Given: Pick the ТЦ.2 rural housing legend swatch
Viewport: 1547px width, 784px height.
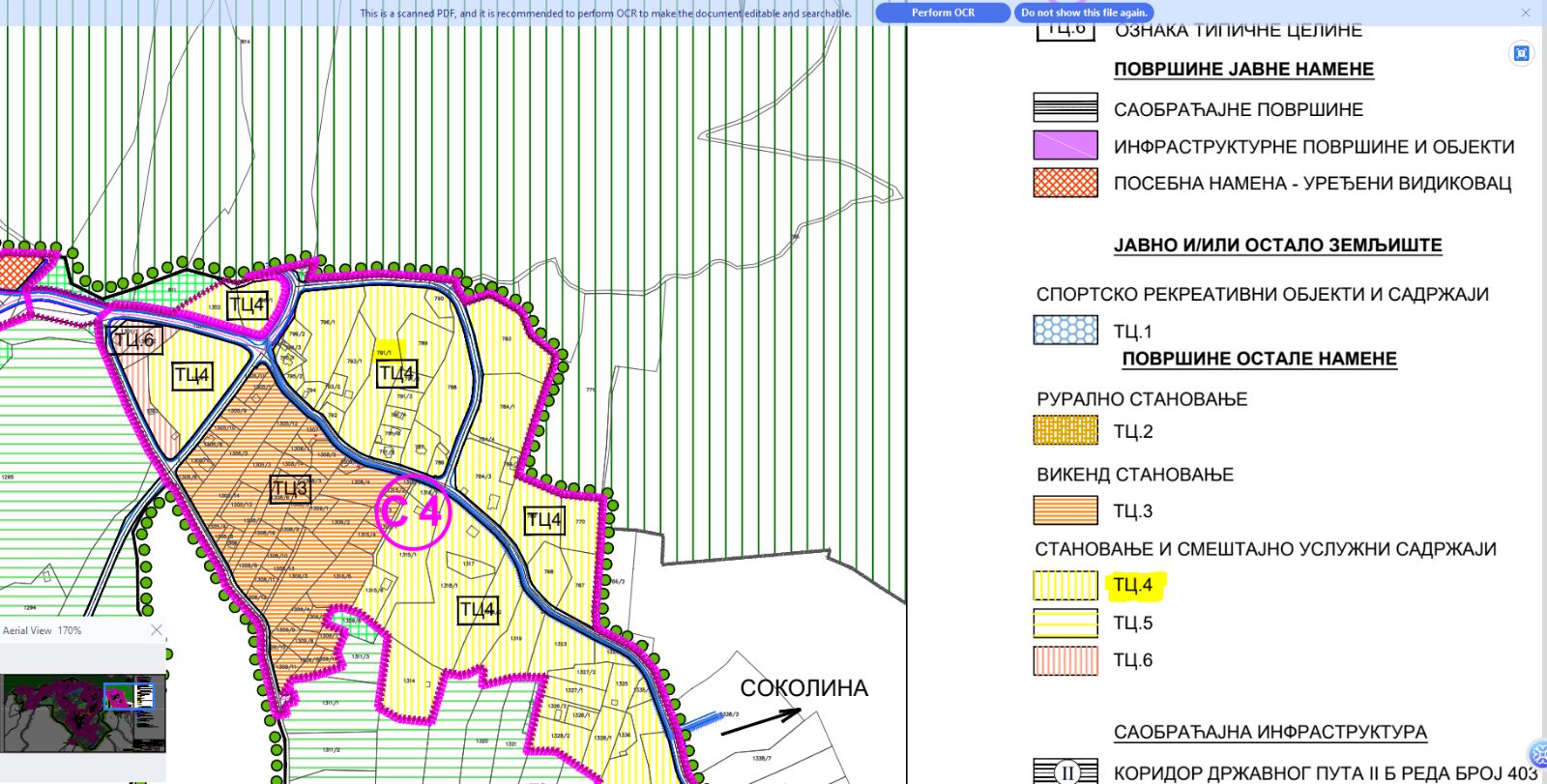Looking at the screenshot, I should click(x=1065, y=430).
